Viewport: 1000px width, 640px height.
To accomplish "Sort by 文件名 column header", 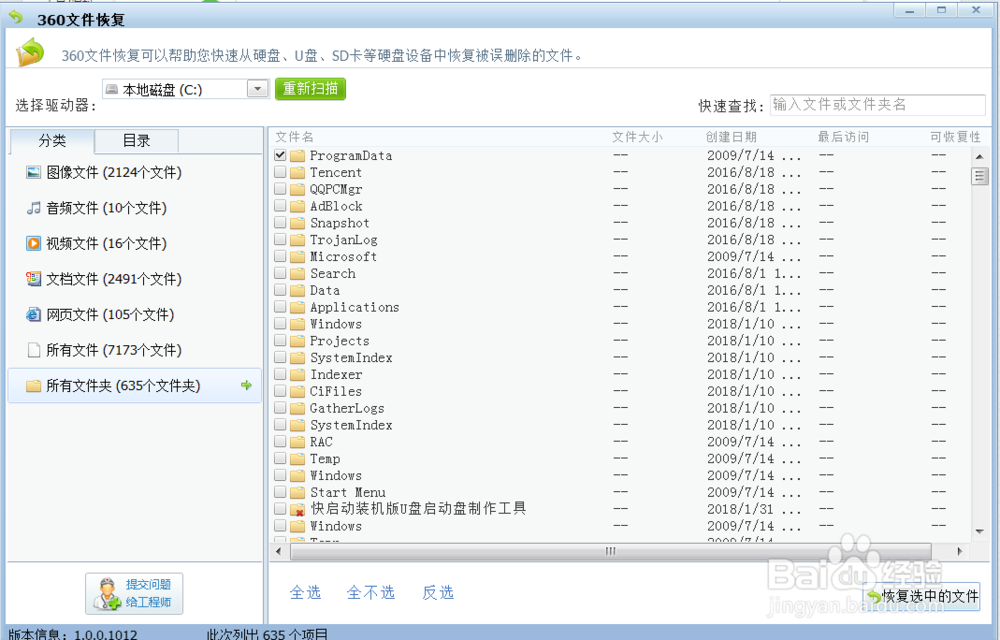I will [x=294, y=137].
